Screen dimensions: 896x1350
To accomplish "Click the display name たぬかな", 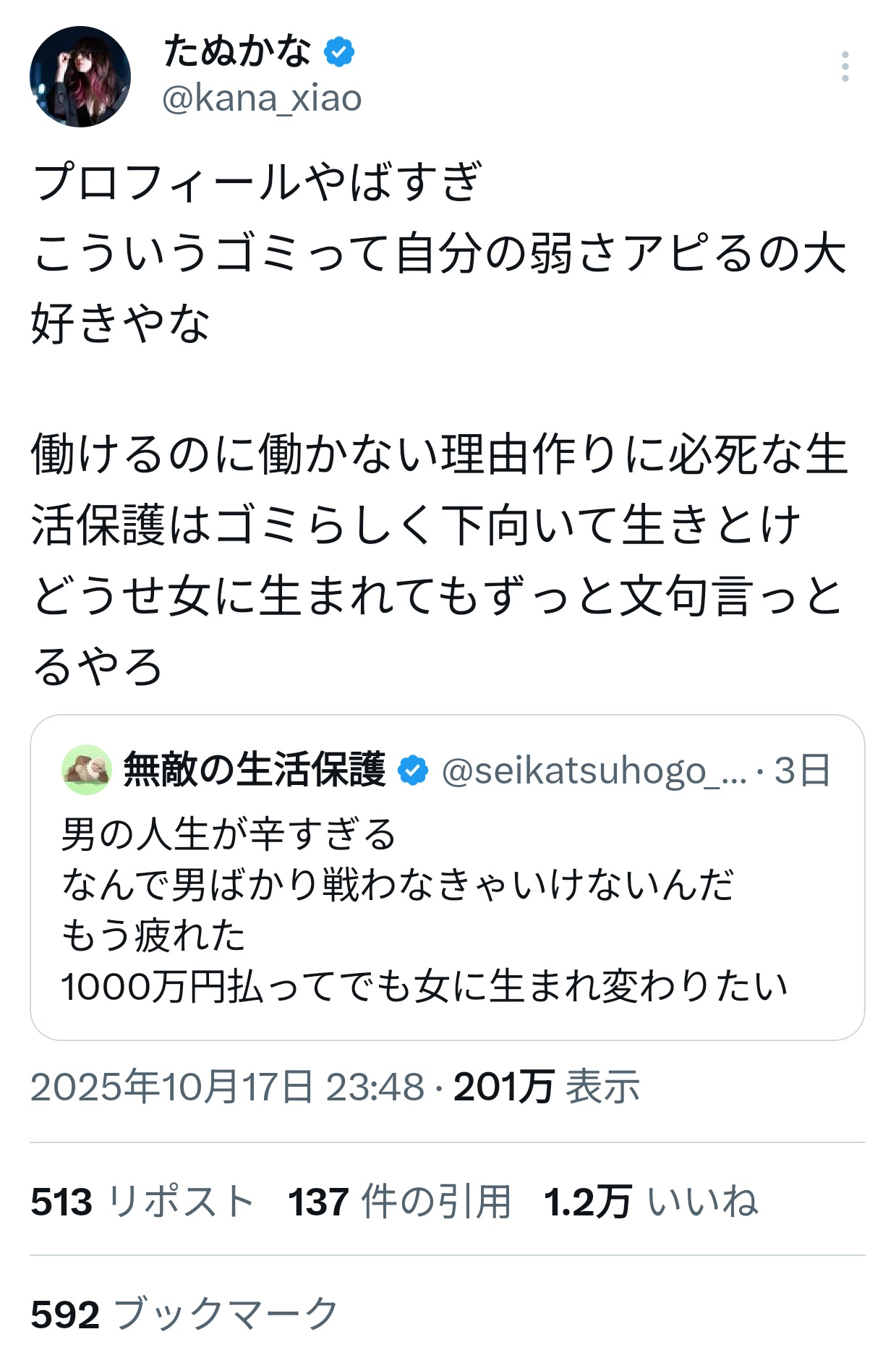I will 237,52.
